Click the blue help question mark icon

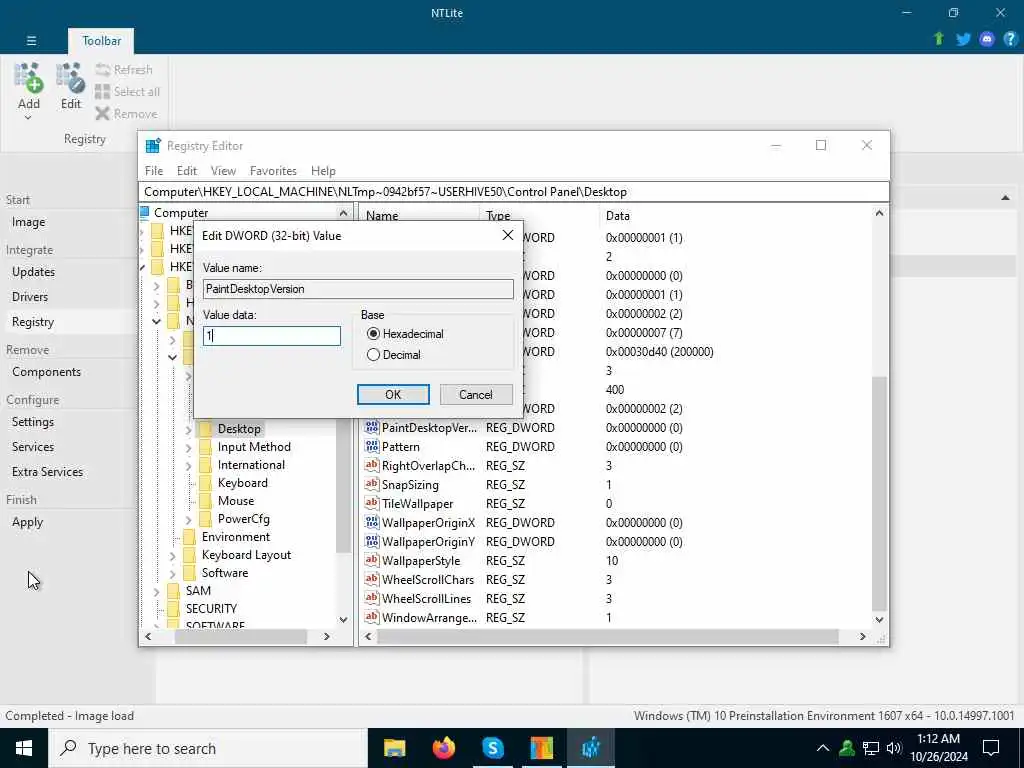[x=1010, y=39]
